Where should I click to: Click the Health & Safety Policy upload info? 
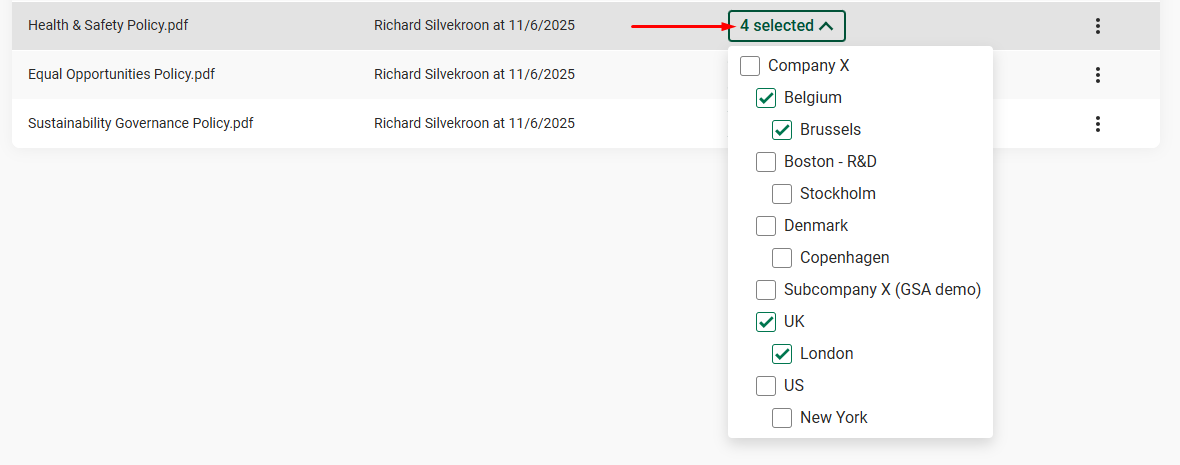(x=474, y=26)
